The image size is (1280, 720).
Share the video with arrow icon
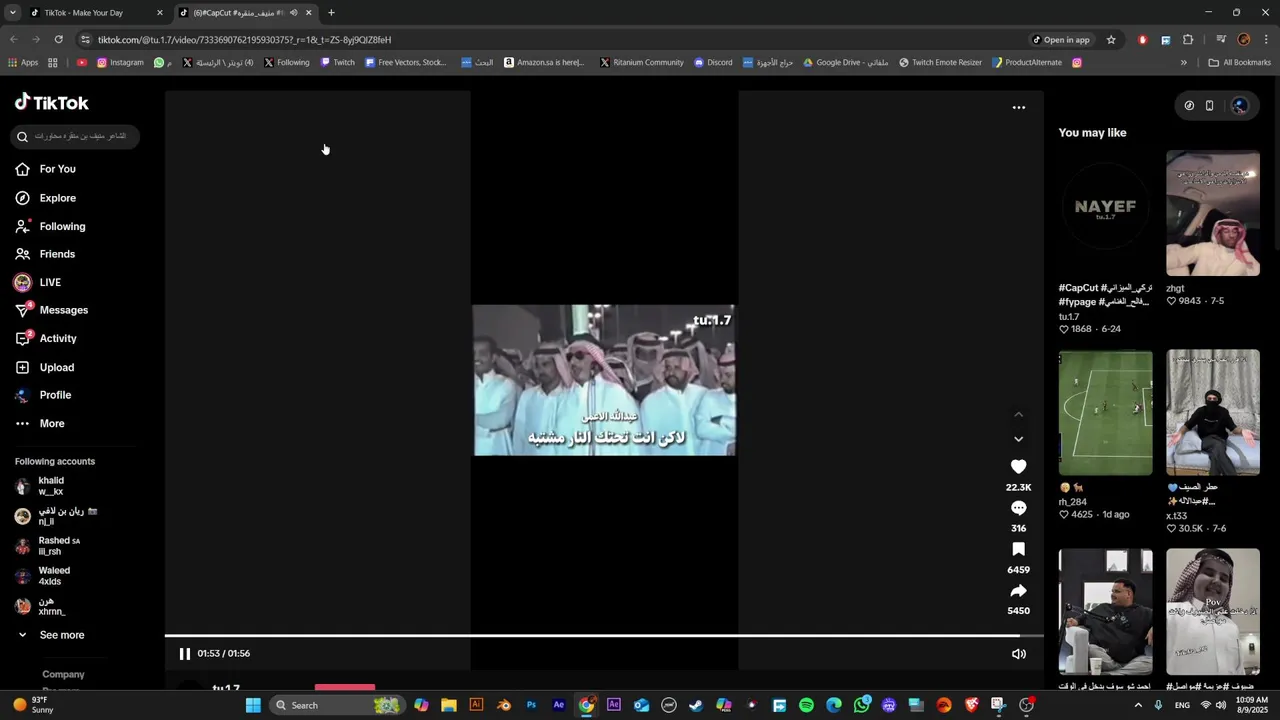pyautogui.click(x=1018, y=590)
